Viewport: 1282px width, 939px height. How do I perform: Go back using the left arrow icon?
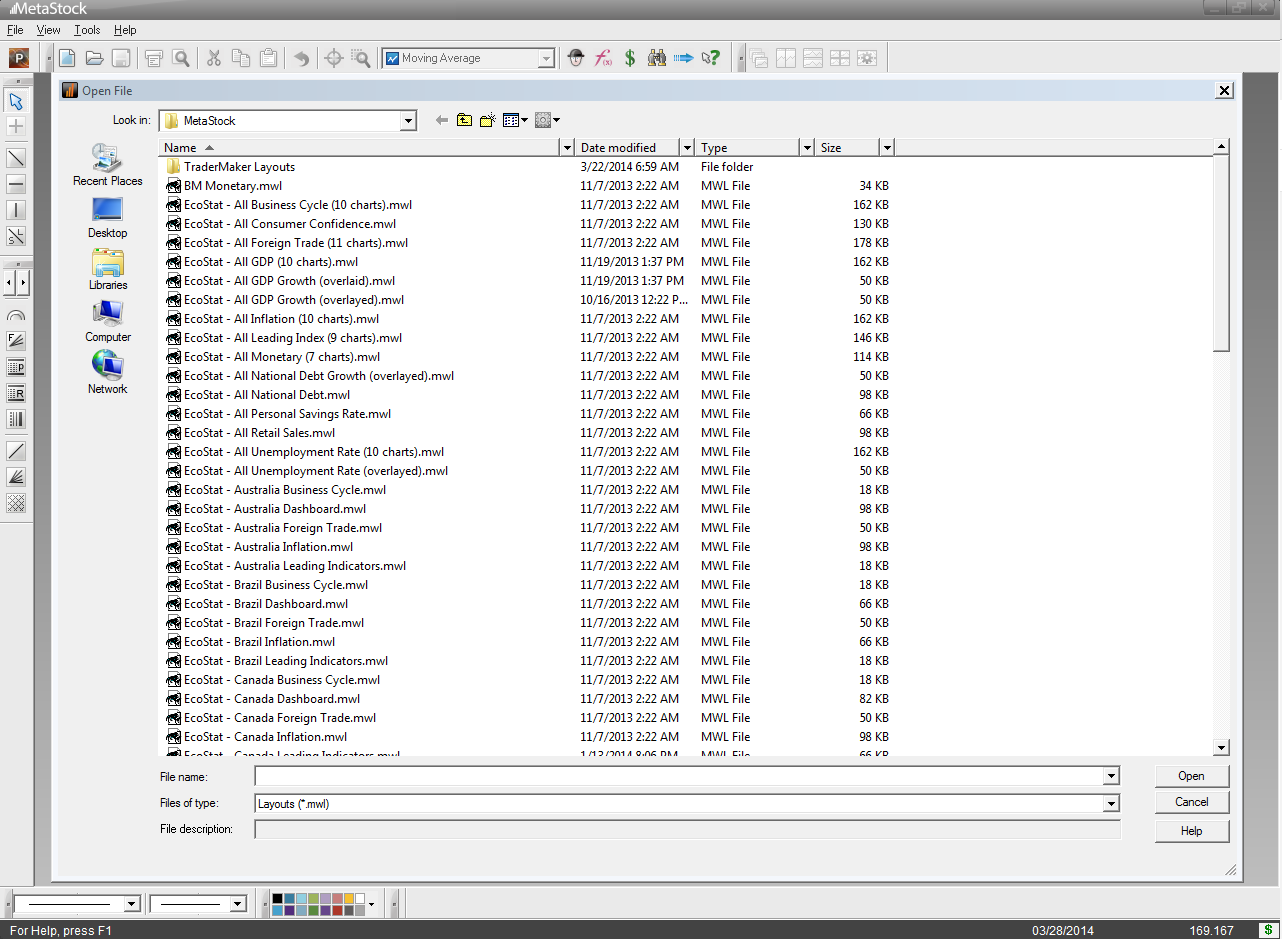442,120
